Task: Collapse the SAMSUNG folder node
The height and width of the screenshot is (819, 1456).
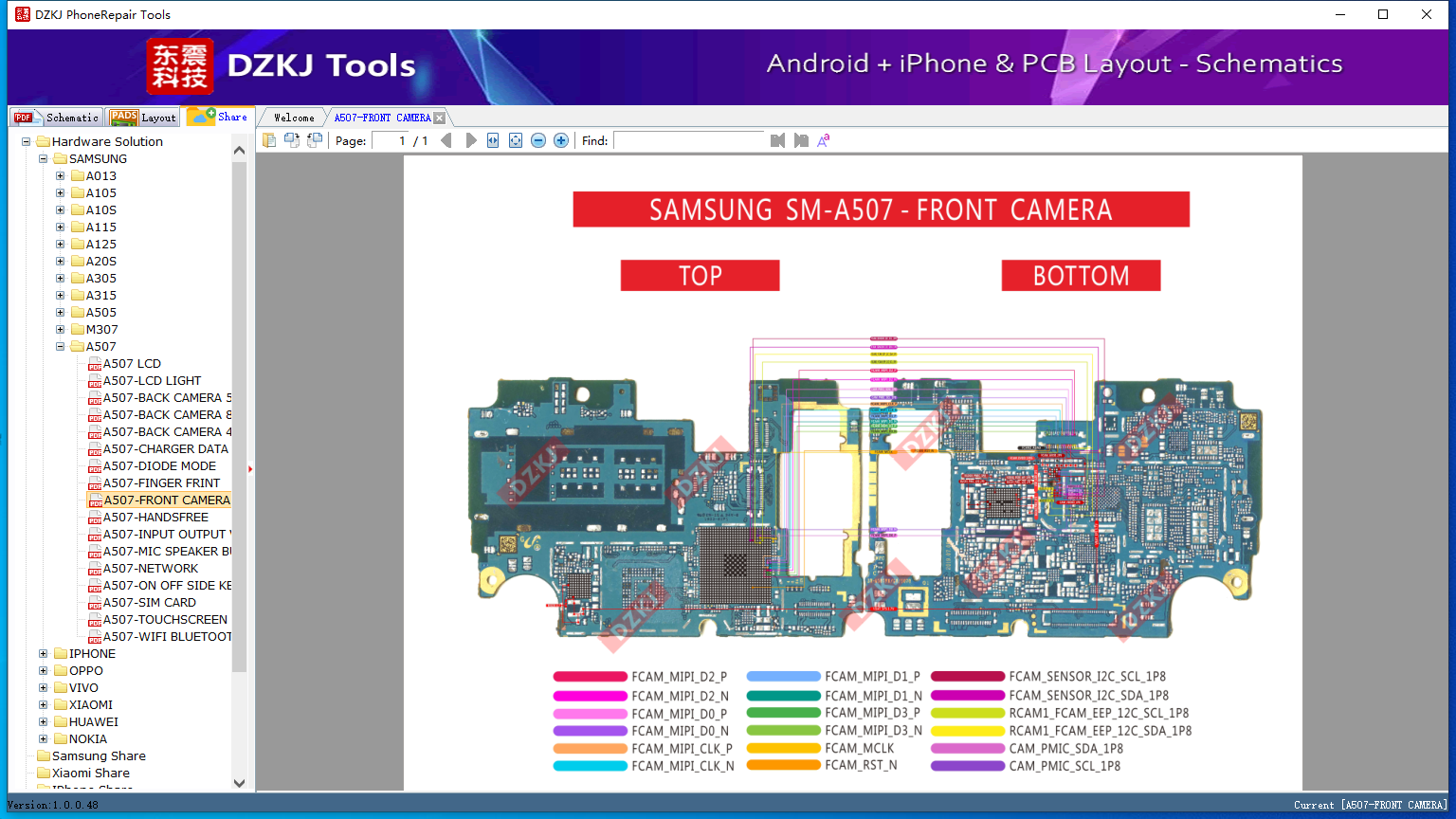Action: [x=44, y=158]
